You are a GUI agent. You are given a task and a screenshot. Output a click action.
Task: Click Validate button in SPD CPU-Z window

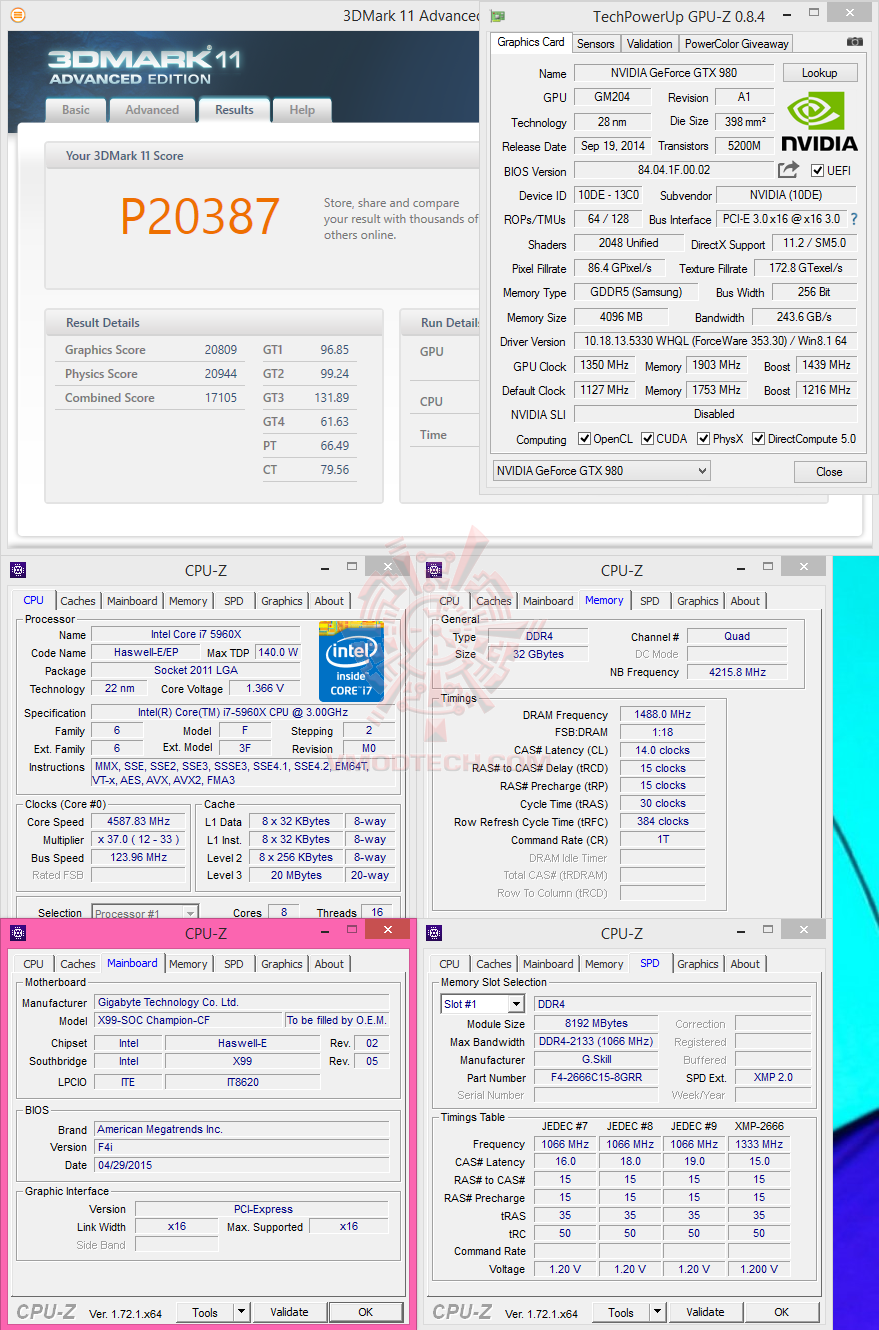[705, 1312]
